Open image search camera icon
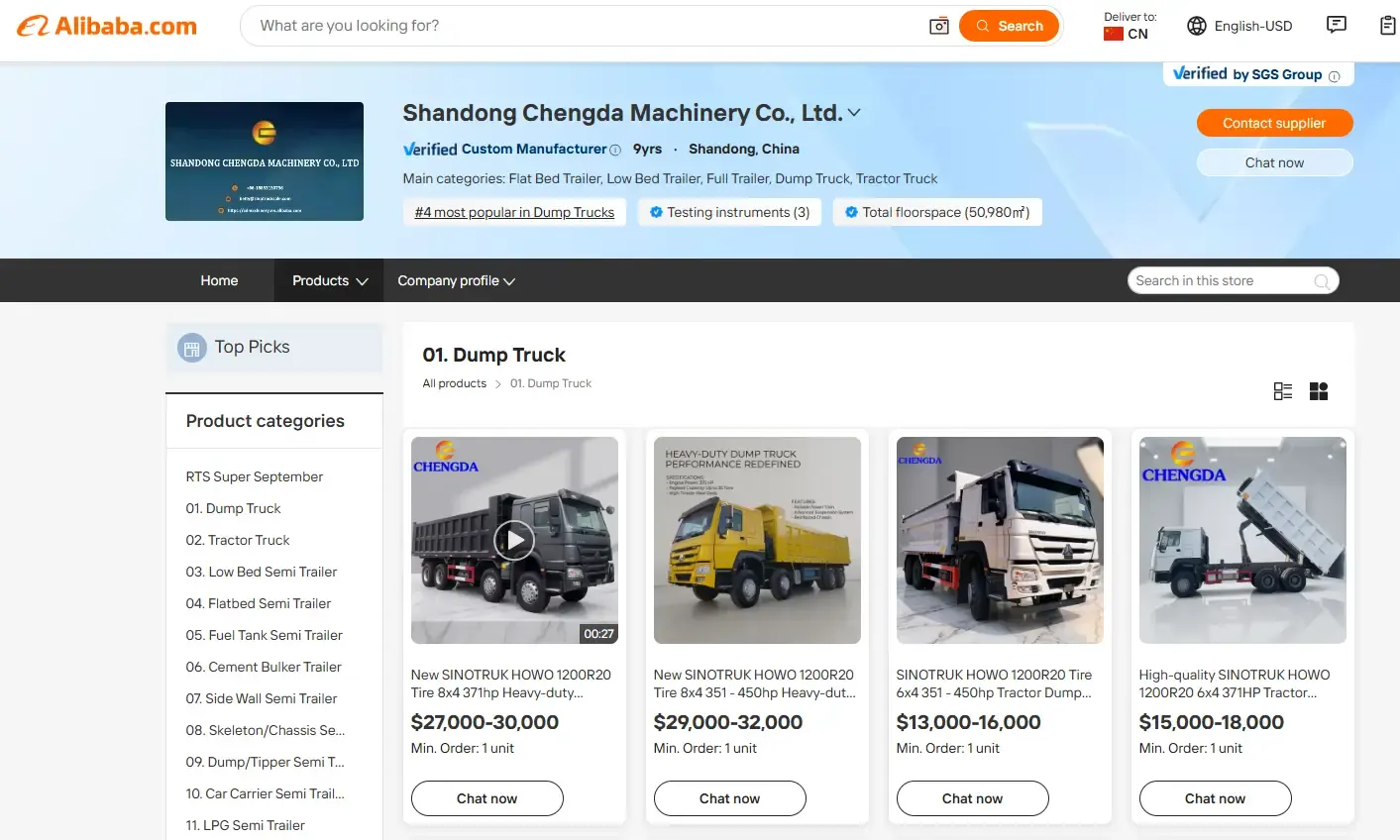1400x840 pixels. (938, 26)
